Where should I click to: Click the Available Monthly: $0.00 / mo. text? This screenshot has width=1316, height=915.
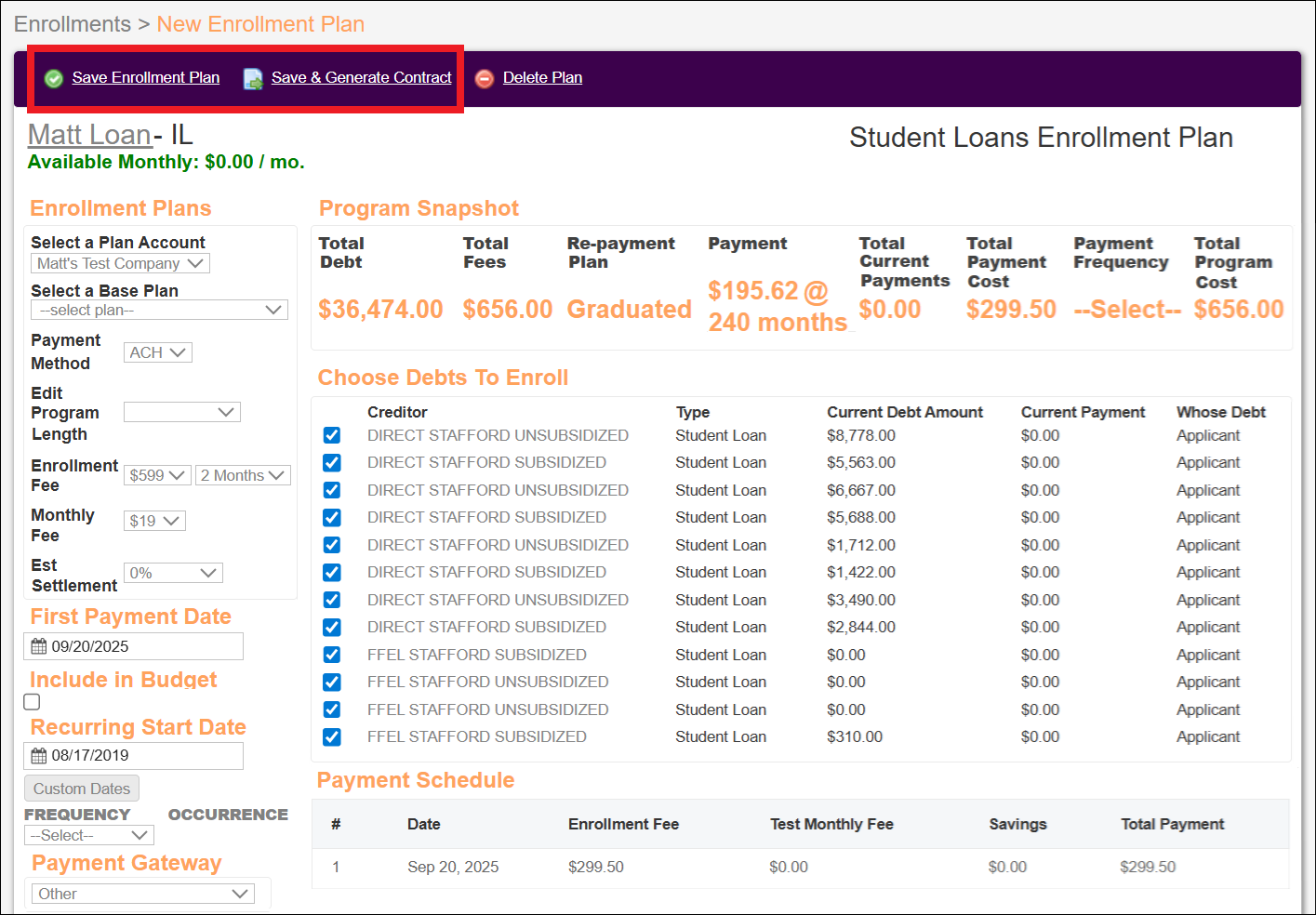166,162
